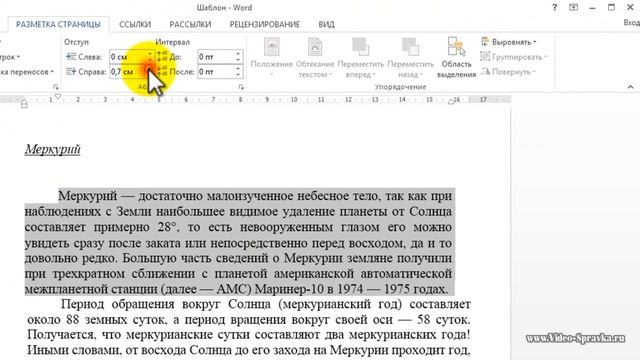
Task: Click the right indent ruler marker near 16
Action: pyautogui.click(x=451, y=102)
